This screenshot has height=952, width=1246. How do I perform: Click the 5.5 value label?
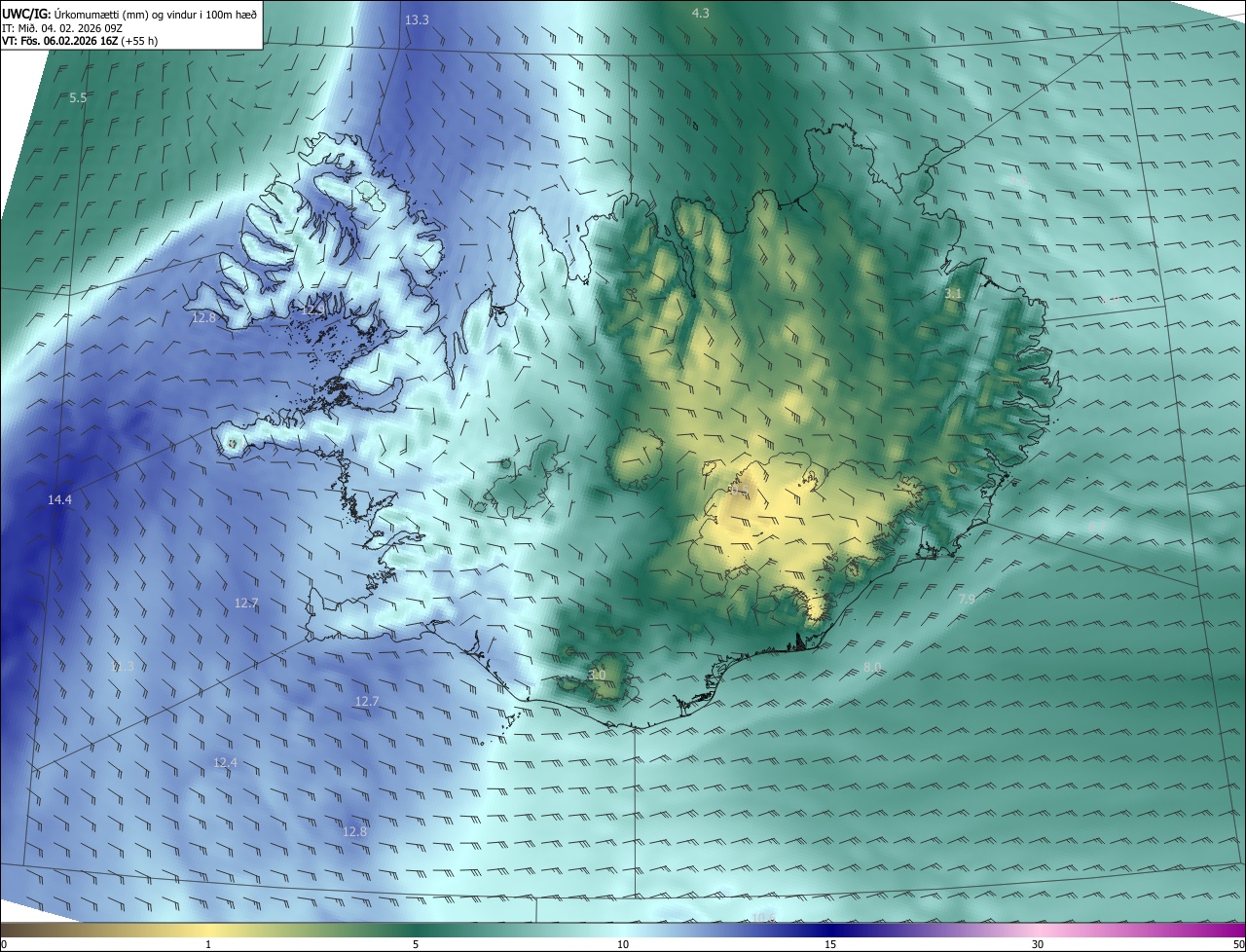pos(78,97)
